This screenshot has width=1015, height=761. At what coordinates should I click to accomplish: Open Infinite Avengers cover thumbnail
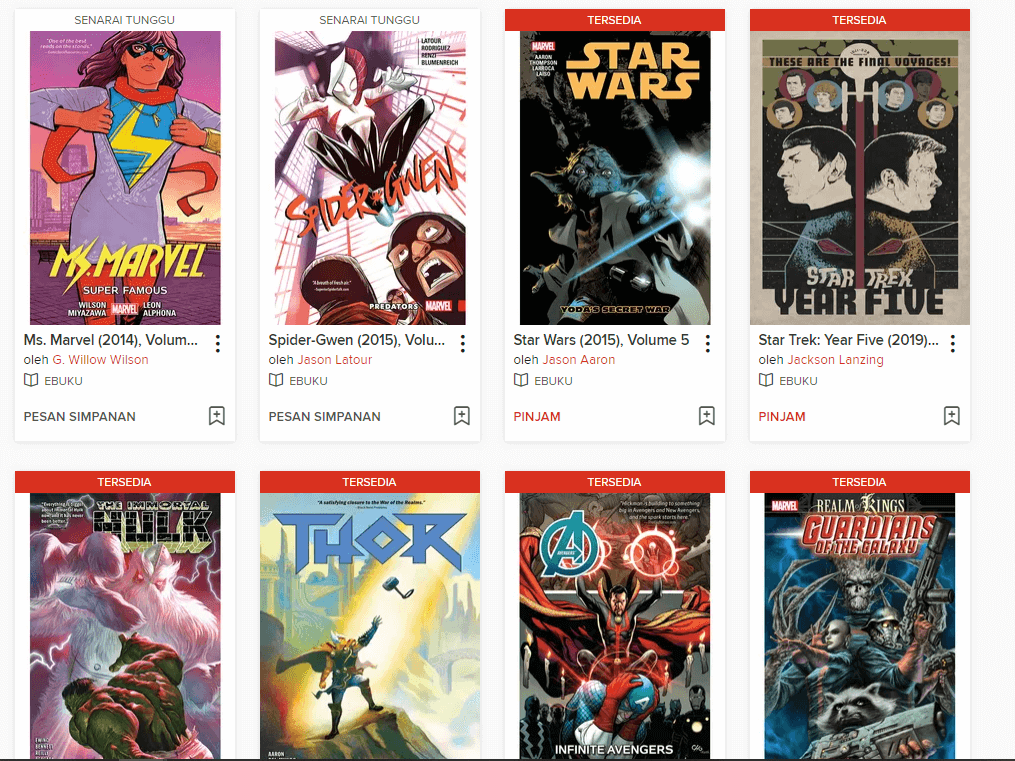(x=615, y=626)
